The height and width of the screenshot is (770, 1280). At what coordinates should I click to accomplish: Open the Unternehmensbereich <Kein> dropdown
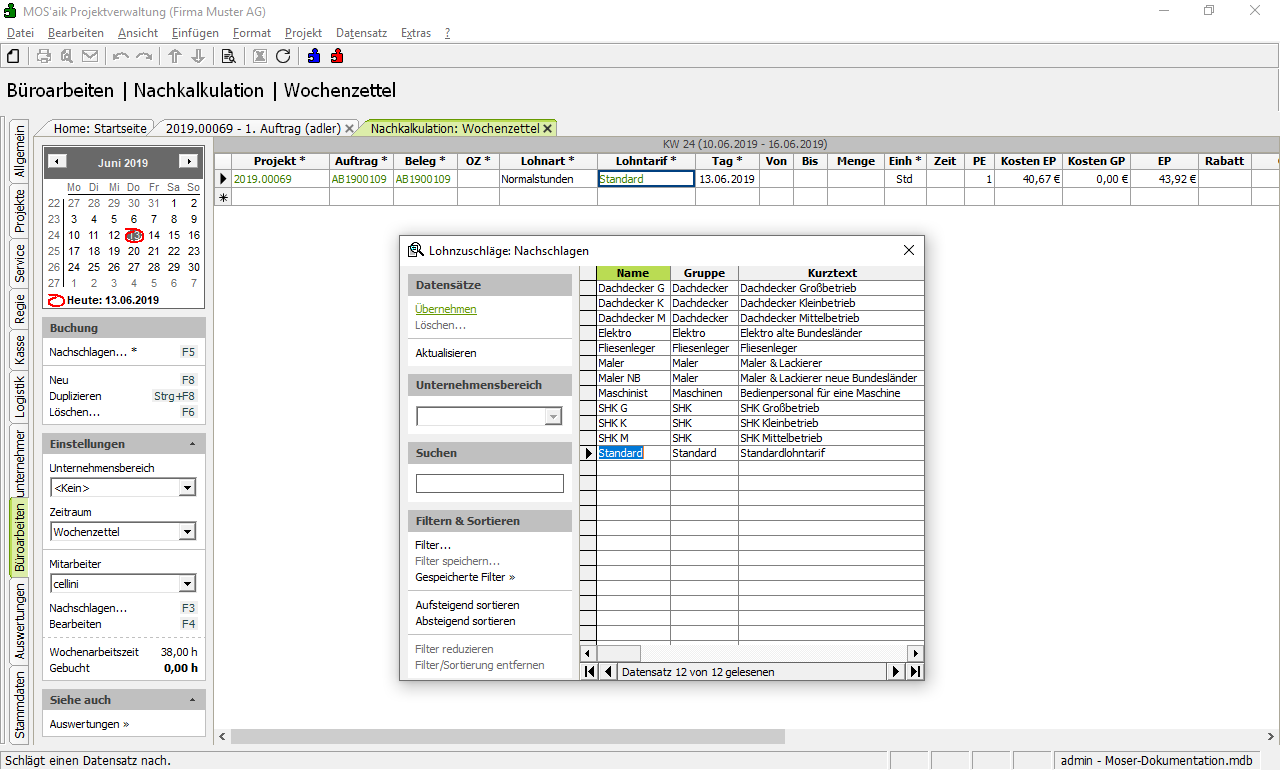186,488
